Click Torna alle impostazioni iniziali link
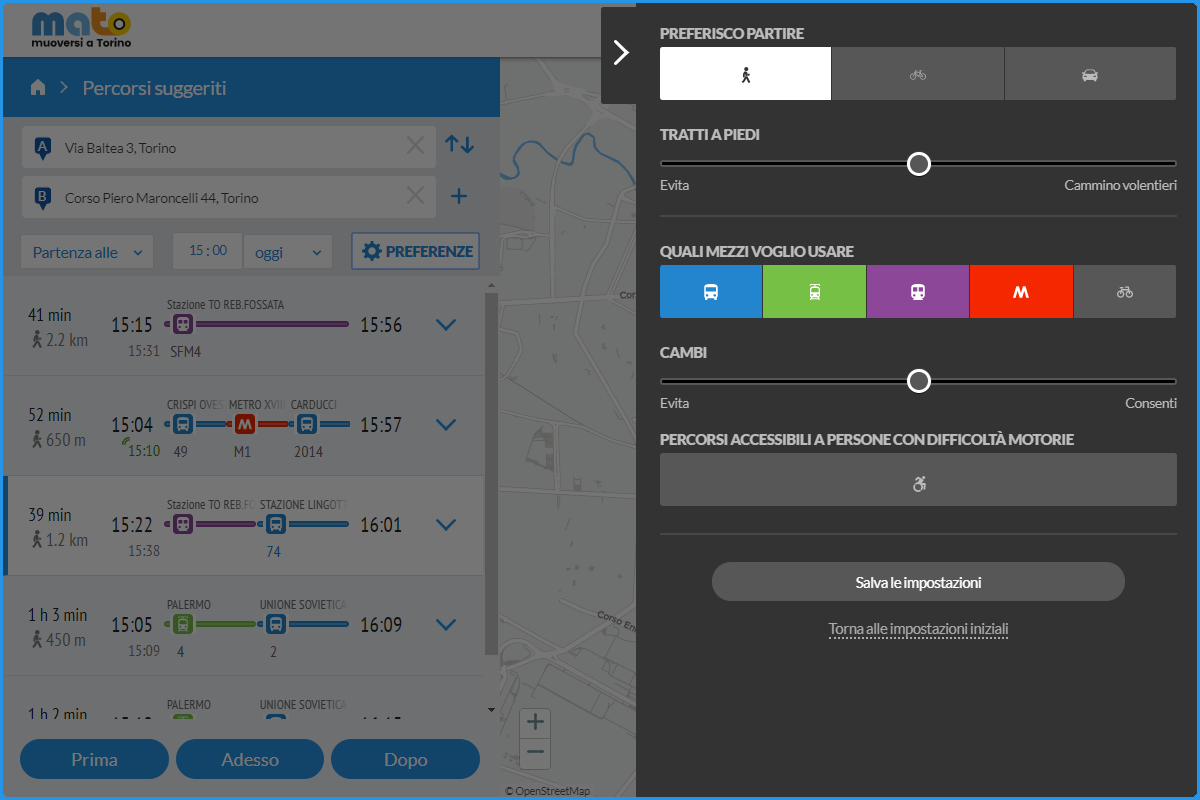 (918, 629)
